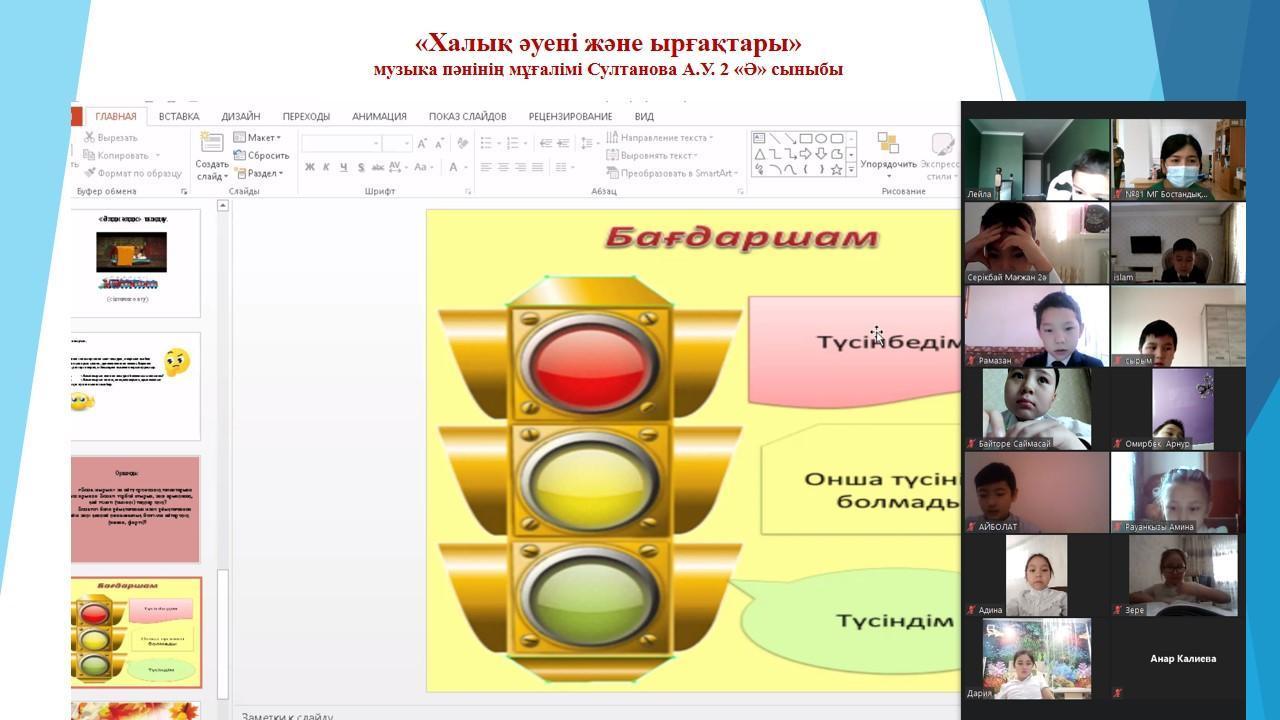Pick the right arrow shape

point(805,154)
